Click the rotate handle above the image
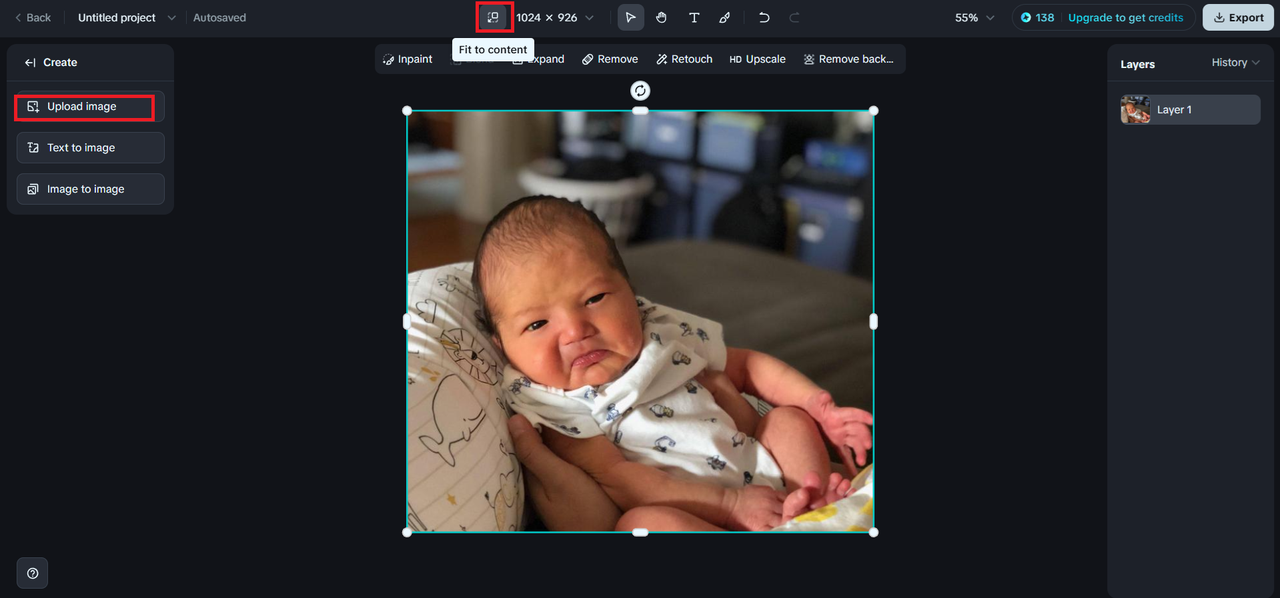The height and width of the screenshot is (598, 1280). pos(640,91)
